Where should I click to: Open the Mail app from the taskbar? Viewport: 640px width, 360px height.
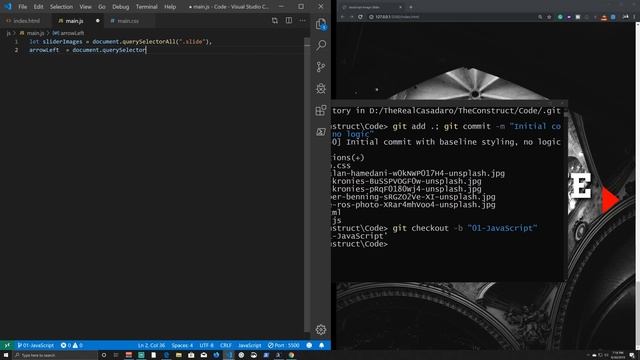pos(204,355)
